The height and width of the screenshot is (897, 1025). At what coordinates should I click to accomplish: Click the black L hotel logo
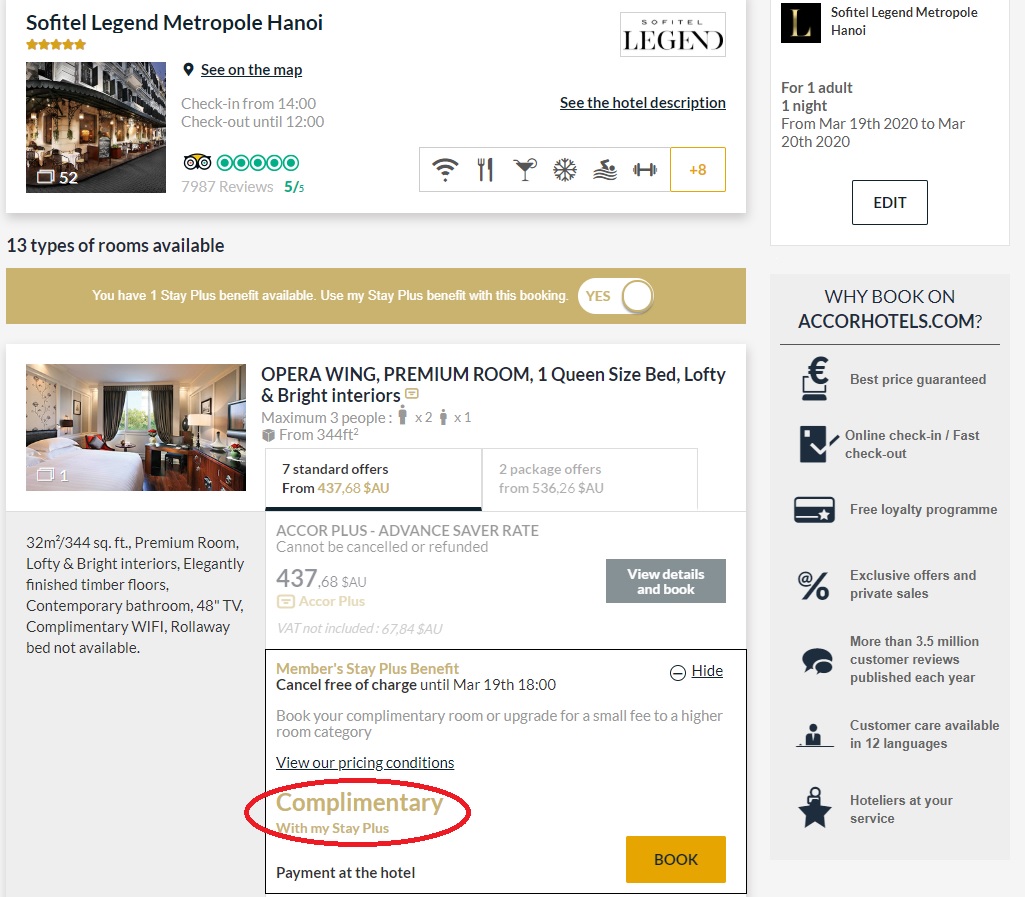[x=801, y=23]
